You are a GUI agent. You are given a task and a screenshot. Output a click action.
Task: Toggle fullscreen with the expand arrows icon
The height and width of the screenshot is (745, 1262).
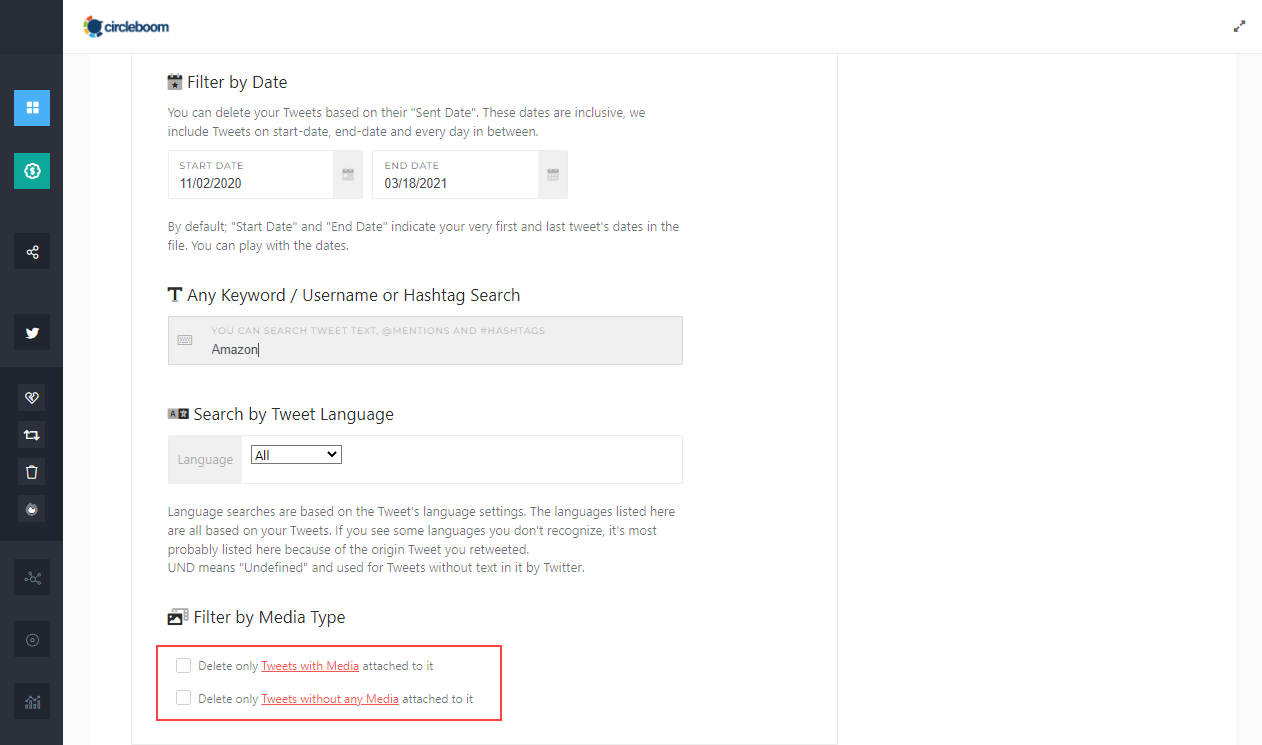coord(1239,27)
